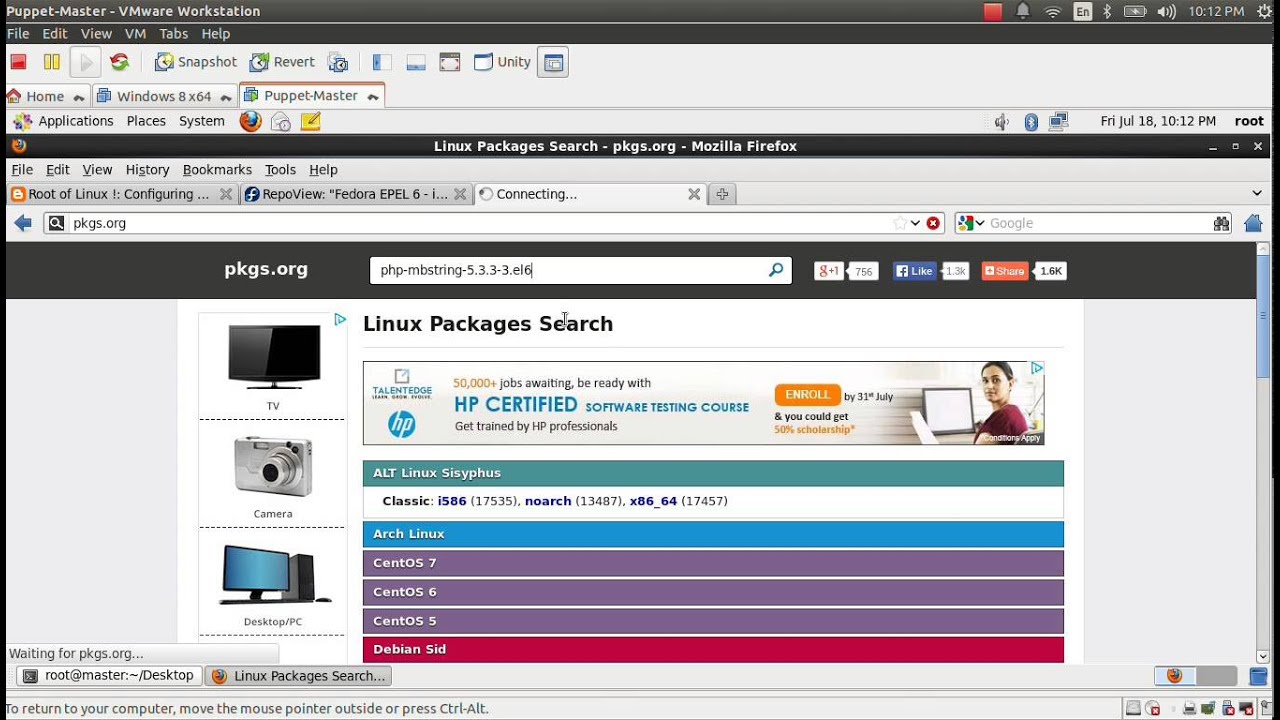This screenshot has height=720, width=1280.
Task: Click the Evolution mail launcher icon
Action: point(281,121)
